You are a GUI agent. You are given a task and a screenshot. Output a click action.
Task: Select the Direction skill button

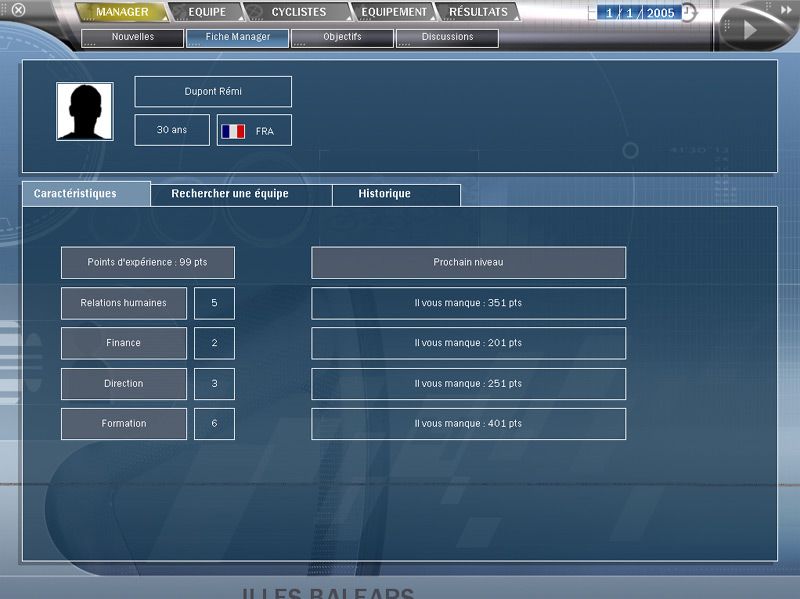pos(124,384)
